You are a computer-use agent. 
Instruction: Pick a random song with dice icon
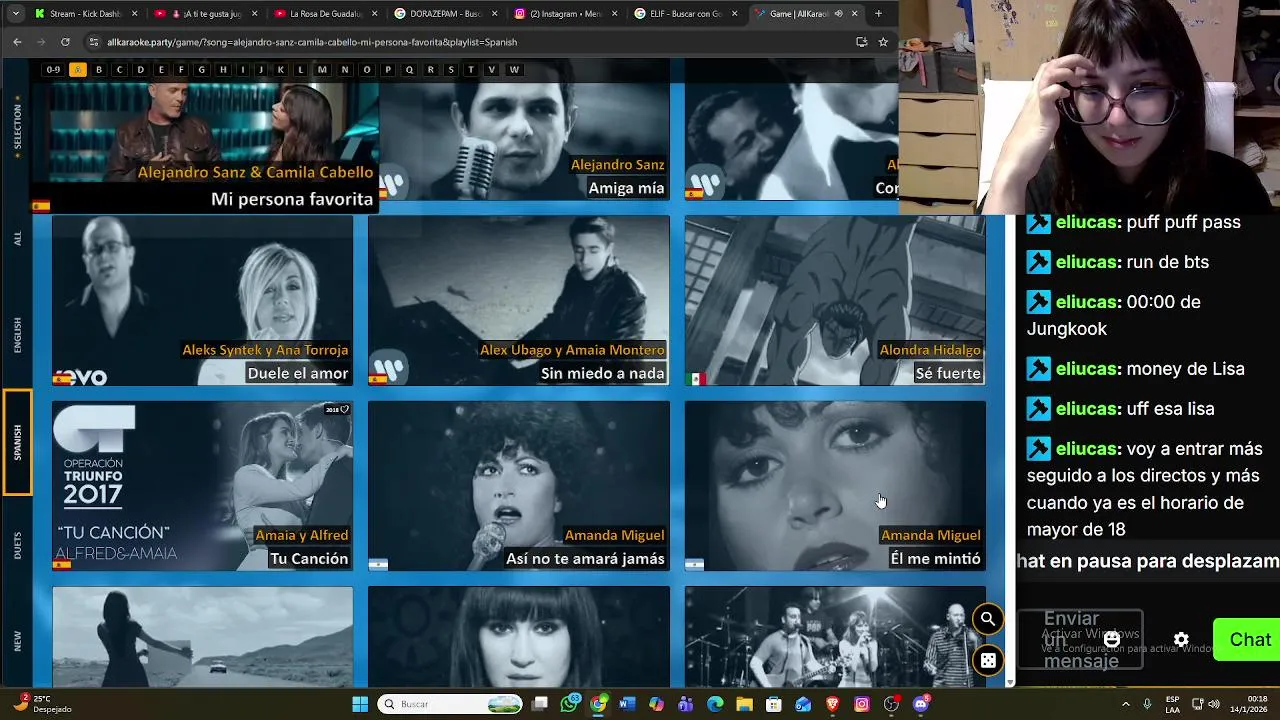(x=987, y=661)
